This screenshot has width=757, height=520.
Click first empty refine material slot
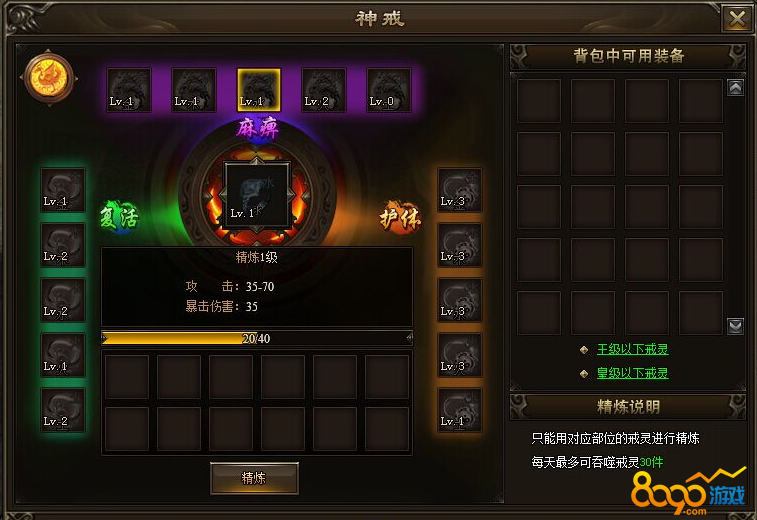click(x=126, y=377)
